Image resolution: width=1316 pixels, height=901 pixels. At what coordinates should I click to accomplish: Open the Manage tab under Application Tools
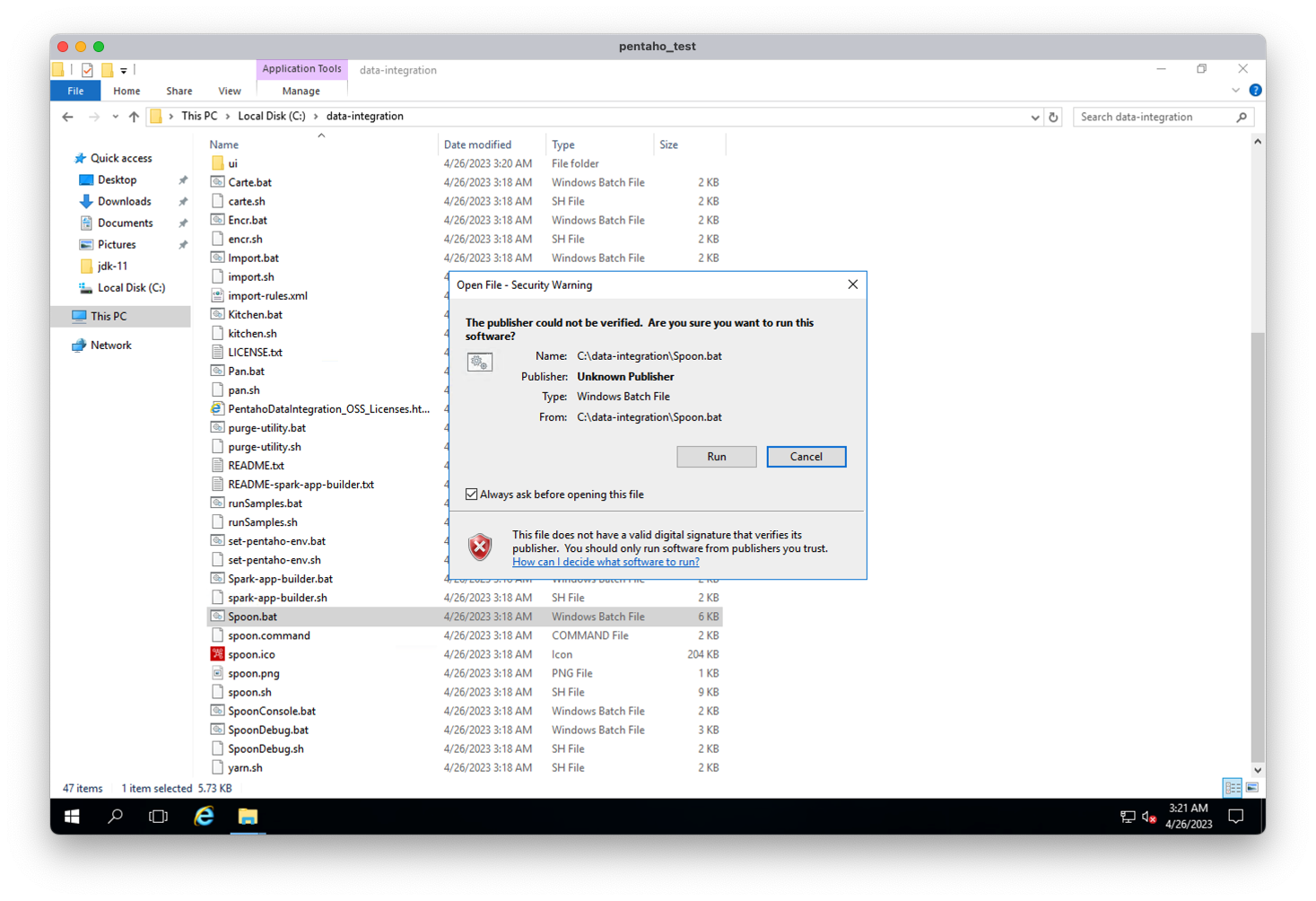pos(301,91)
